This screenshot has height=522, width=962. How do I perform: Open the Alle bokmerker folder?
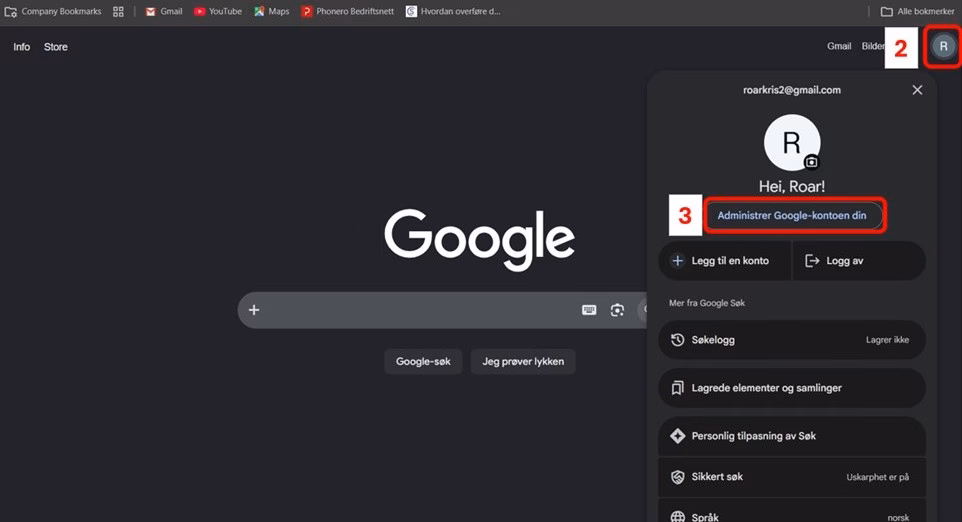(918, 11)
